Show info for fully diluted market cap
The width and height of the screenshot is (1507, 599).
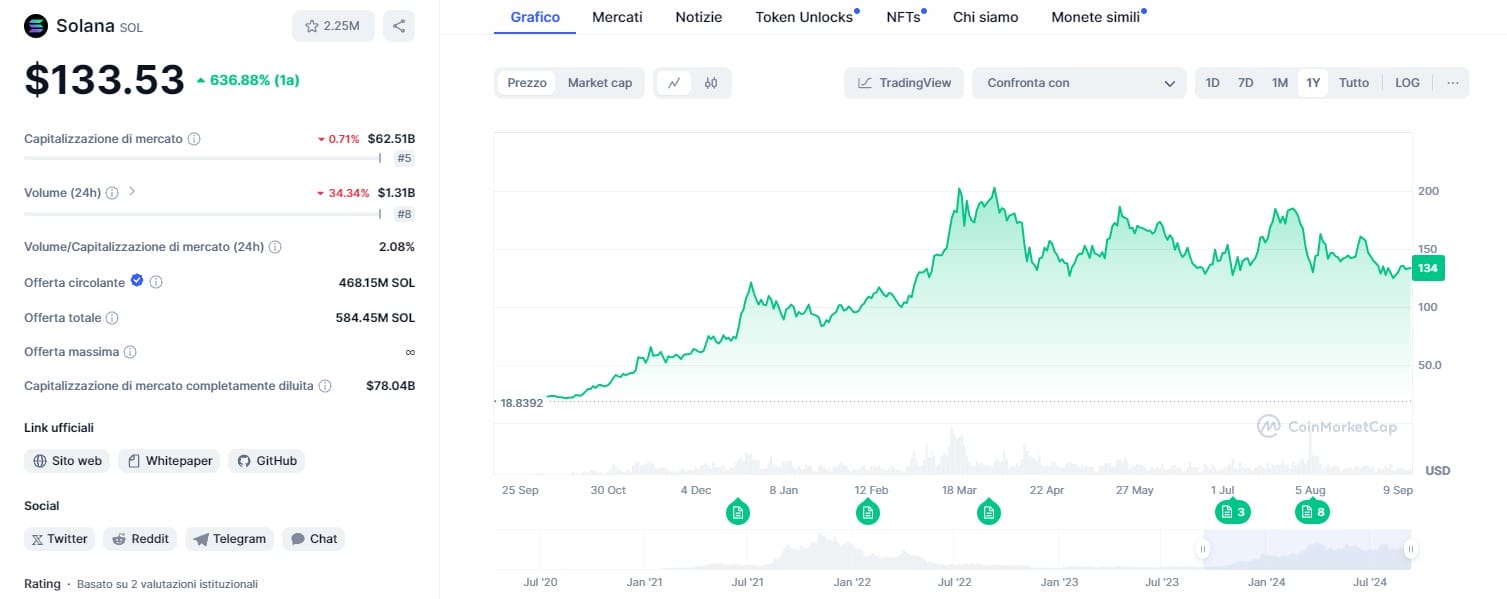click(325, 386)
